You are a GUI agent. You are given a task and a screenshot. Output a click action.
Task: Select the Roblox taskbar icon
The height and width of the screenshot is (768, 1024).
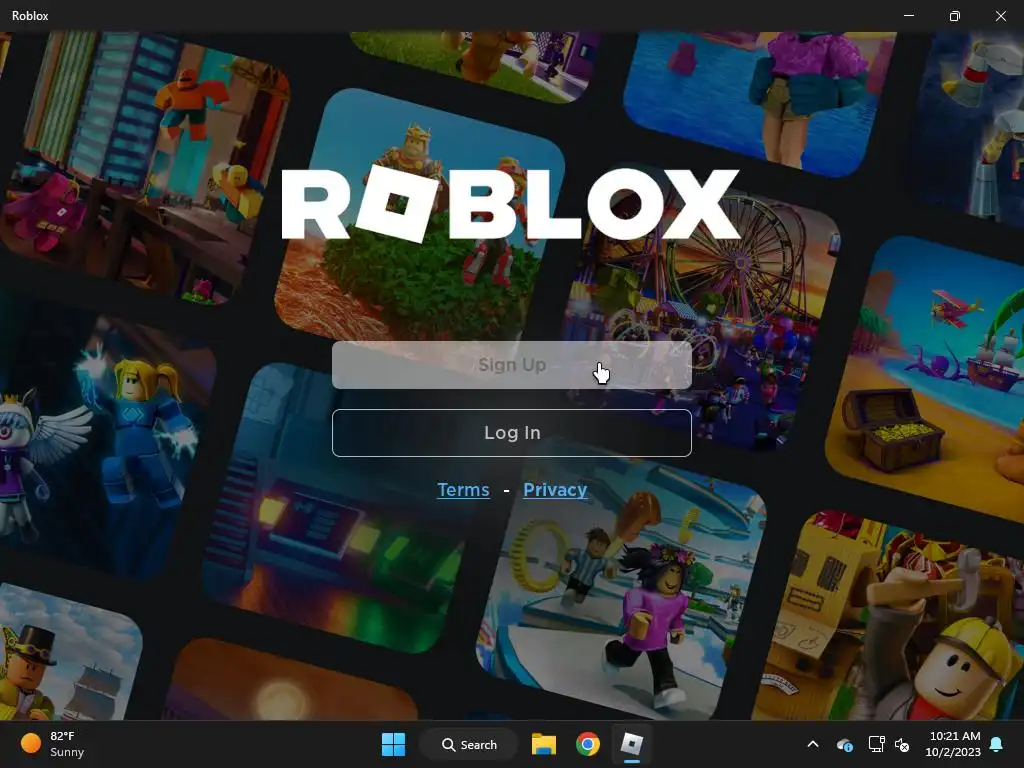click(x=632, y=744)
